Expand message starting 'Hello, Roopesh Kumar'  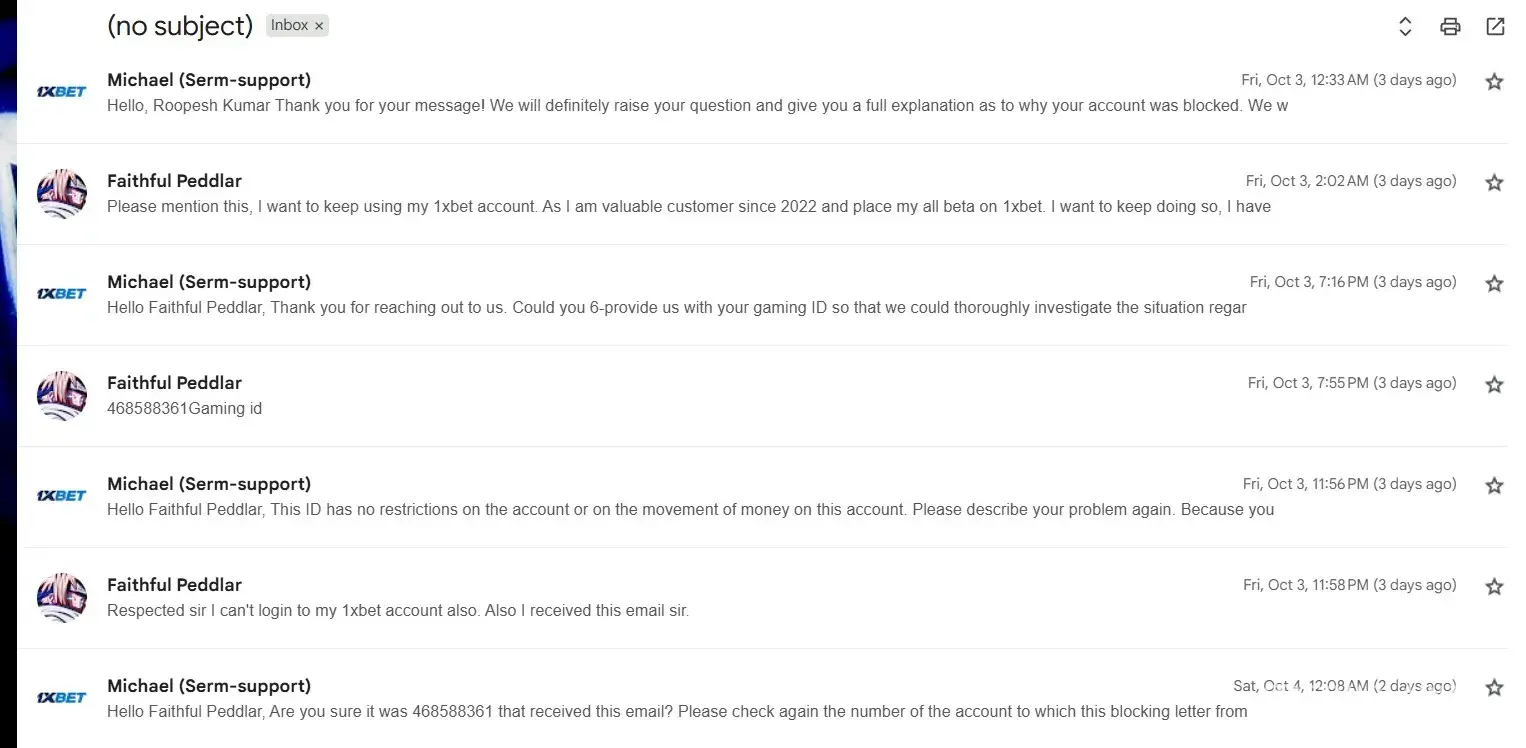[x=697, y=106]
